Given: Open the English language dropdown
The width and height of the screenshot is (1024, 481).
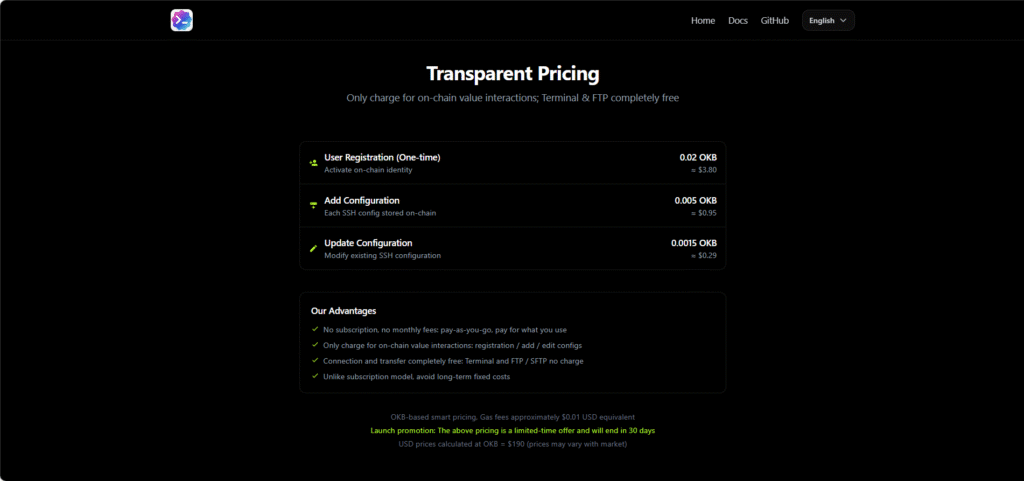Looking at the screenshot, I should click(828, 20).
